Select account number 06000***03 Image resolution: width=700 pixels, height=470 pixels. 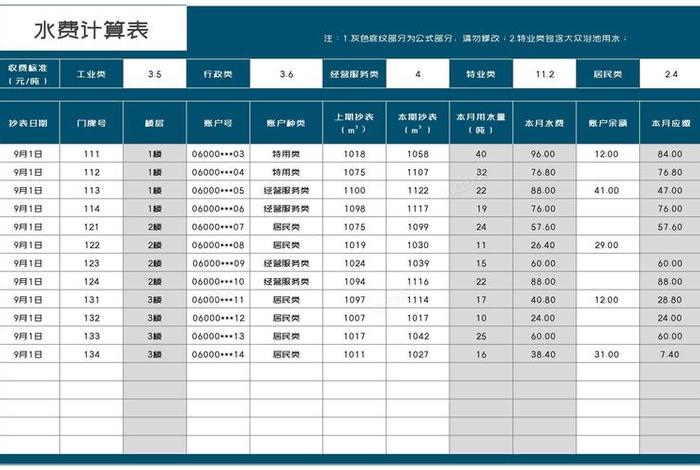tap(218, 154)
